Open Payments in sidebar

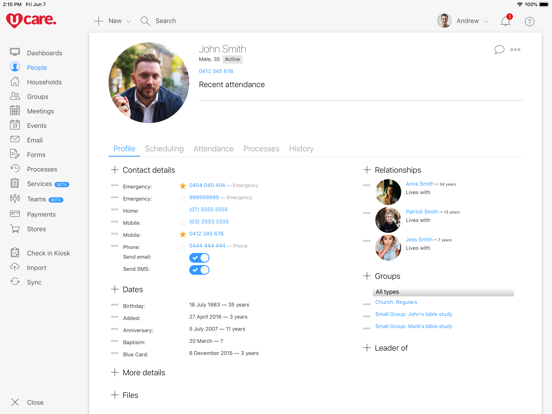41,214
